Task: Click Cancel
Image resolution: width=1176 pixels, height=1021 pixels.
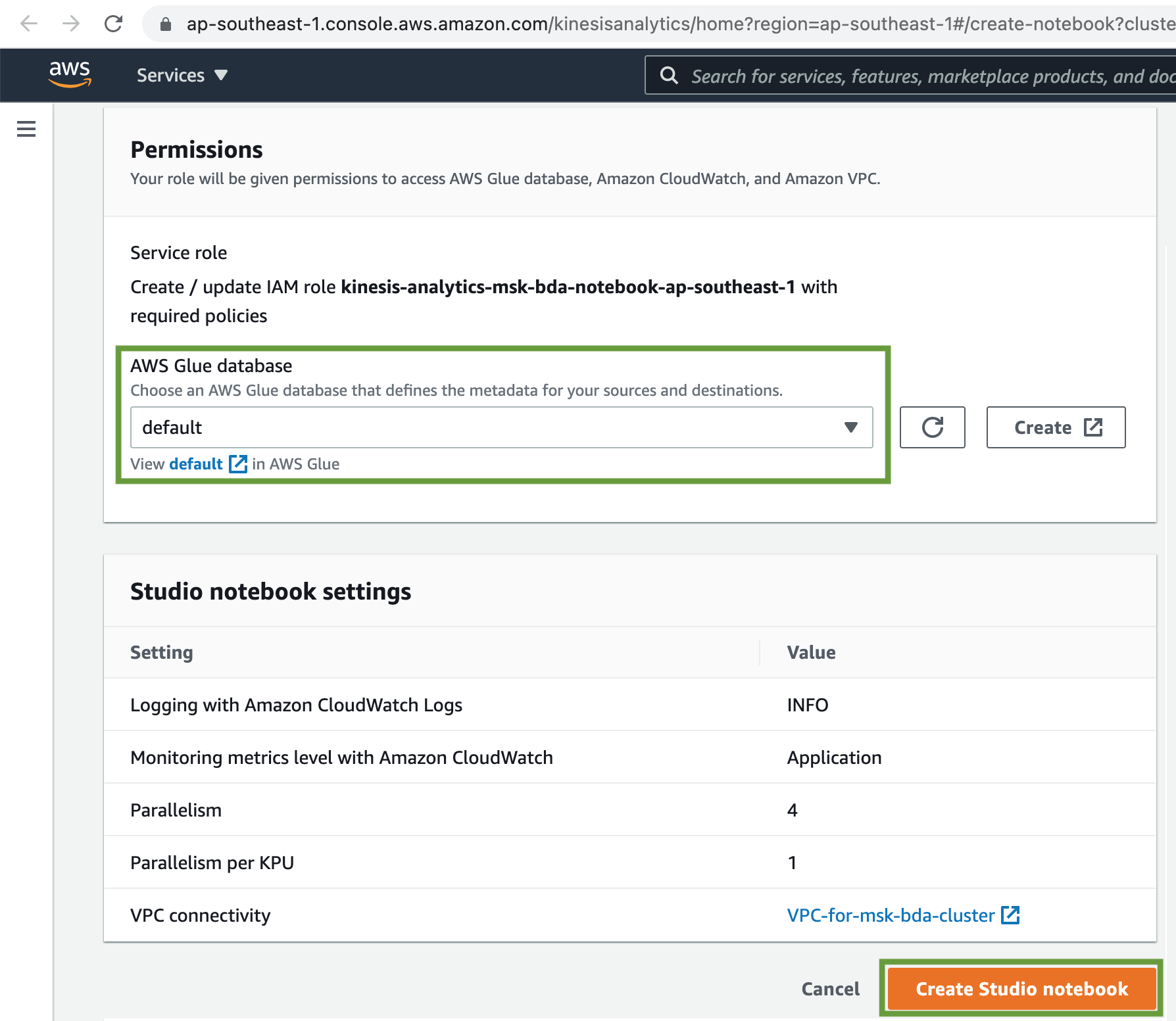Action: point(830,989)
